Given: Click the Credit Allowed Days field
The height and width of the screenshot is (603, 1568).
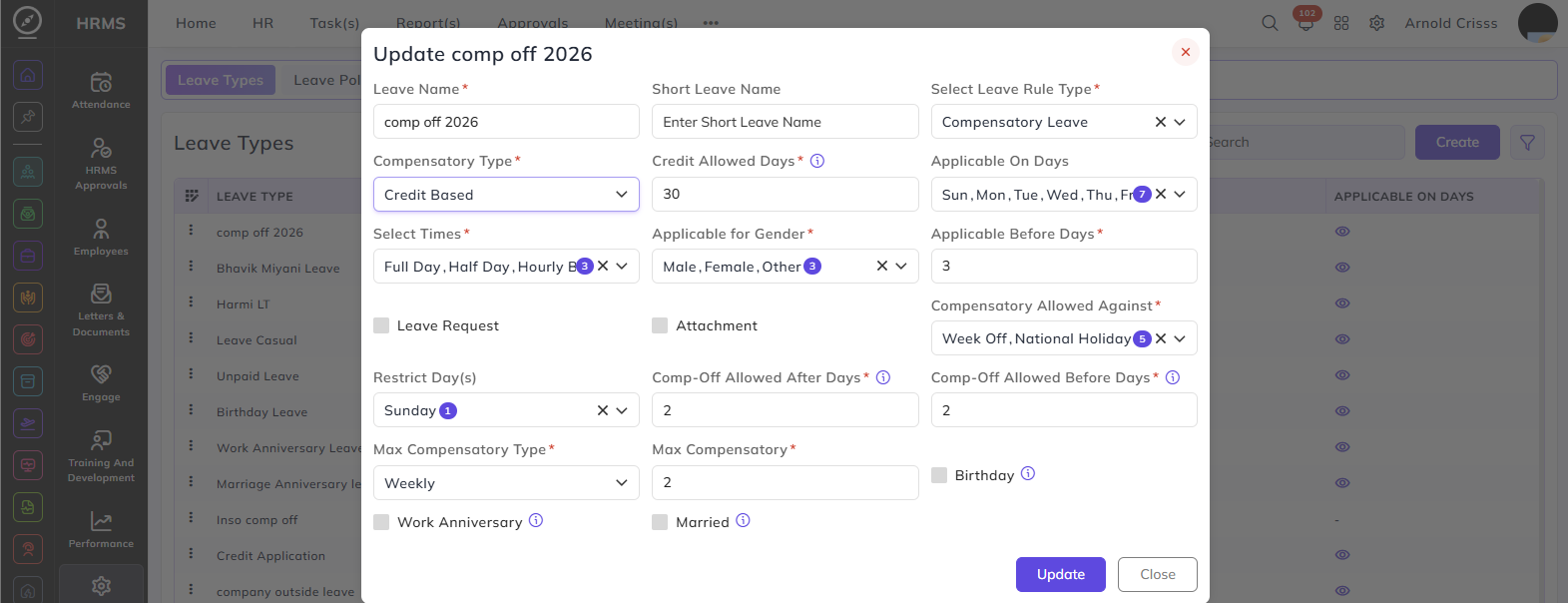Looking at the screenshot, I should pos(785,194).
